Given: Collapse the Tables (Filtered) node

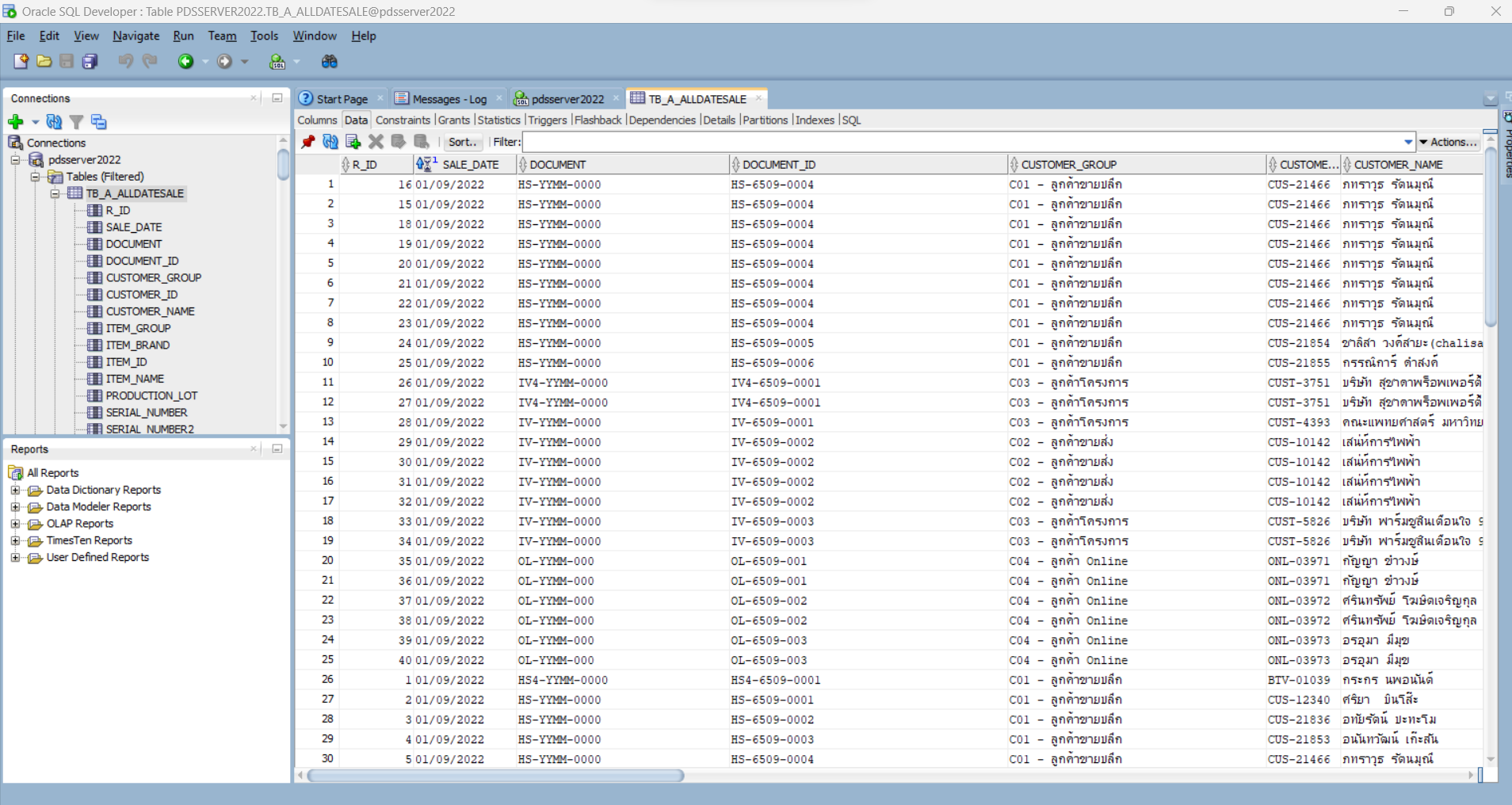Looking at the screenshot, I should pyautogui.click(x=35, y=177).
